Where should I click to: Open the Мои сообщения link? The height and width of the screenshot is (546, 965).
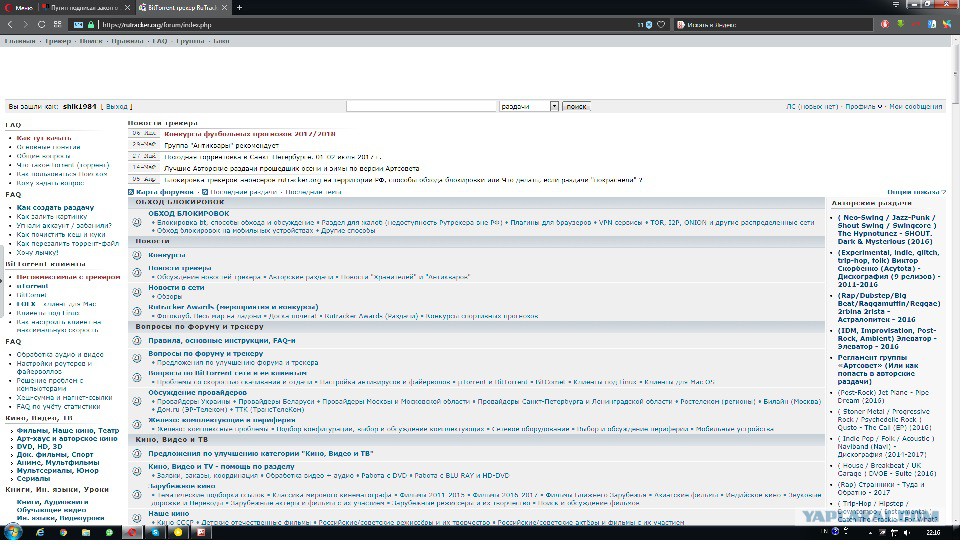(x=915, y=106)
